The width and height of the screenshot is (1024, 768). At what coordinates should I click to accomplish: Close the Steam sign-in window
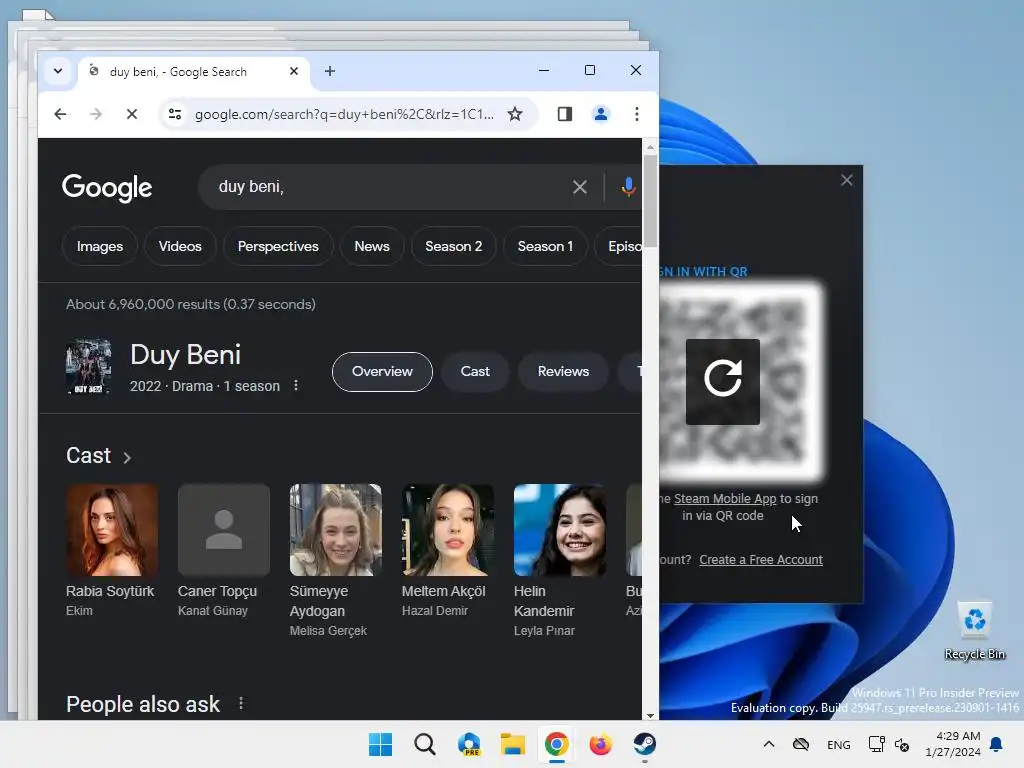pyautogui.click(x=847, y=180)
